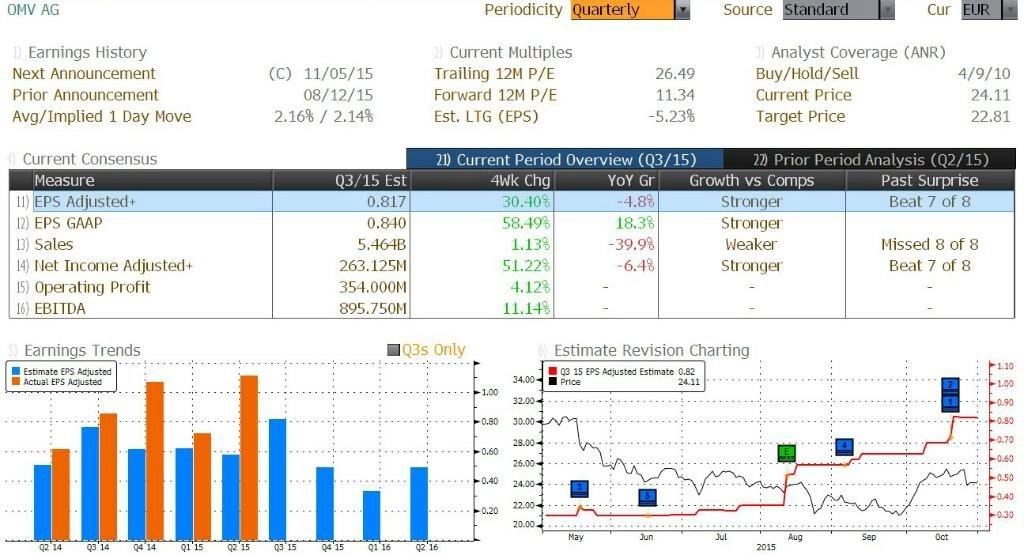Click orange Actual EPS Adjusted legend swatch
Viewport: 1024px width, 555px height.
[x=16, y=381]
